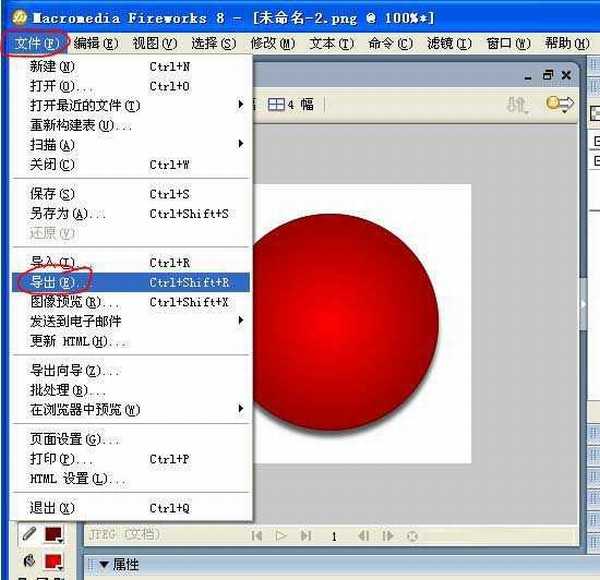Click the play animation button
600x580 pixels.
coord(280,536)
